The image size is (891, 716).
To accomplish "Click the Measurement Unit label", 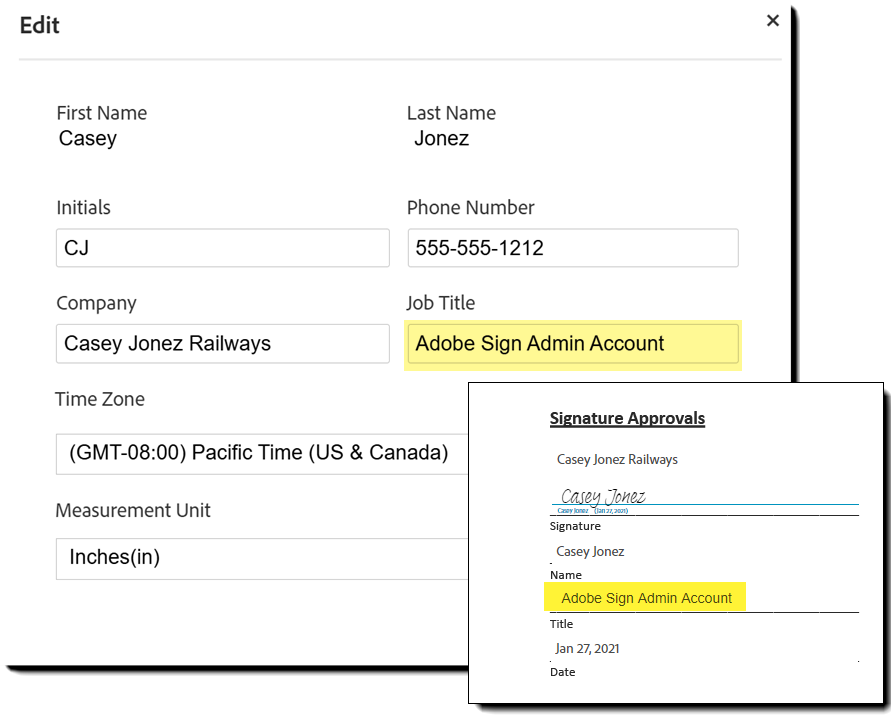I will click(x=133, y=510).
